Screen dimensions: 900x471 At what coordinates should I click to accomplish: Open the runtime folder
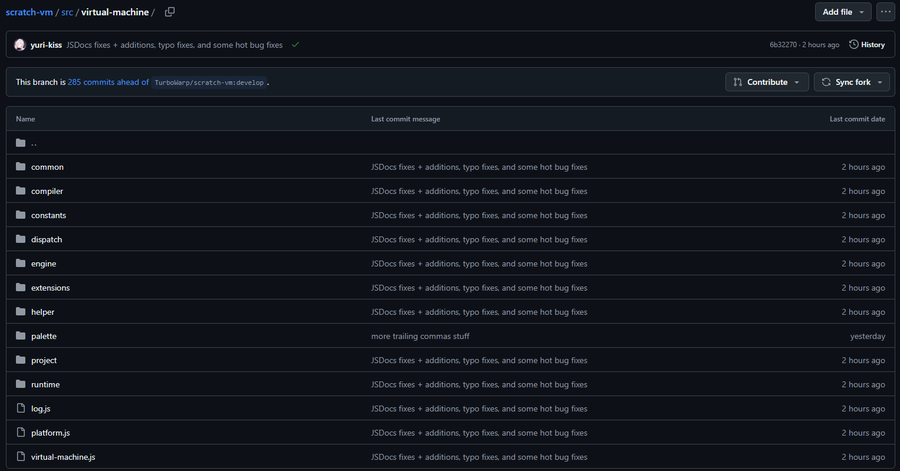click(x=45, y=384)
